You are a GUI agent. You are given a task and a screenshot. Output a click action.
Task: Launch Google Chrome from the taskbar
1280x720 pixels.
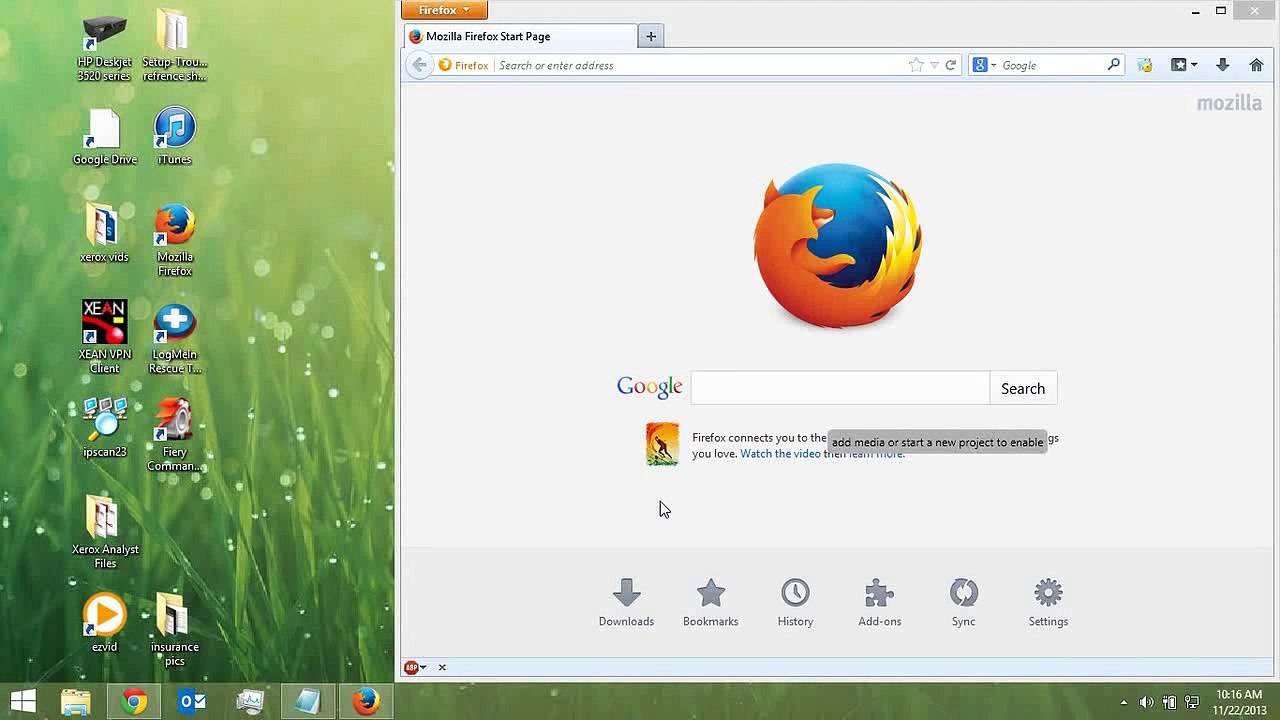[x=134, y=702]
